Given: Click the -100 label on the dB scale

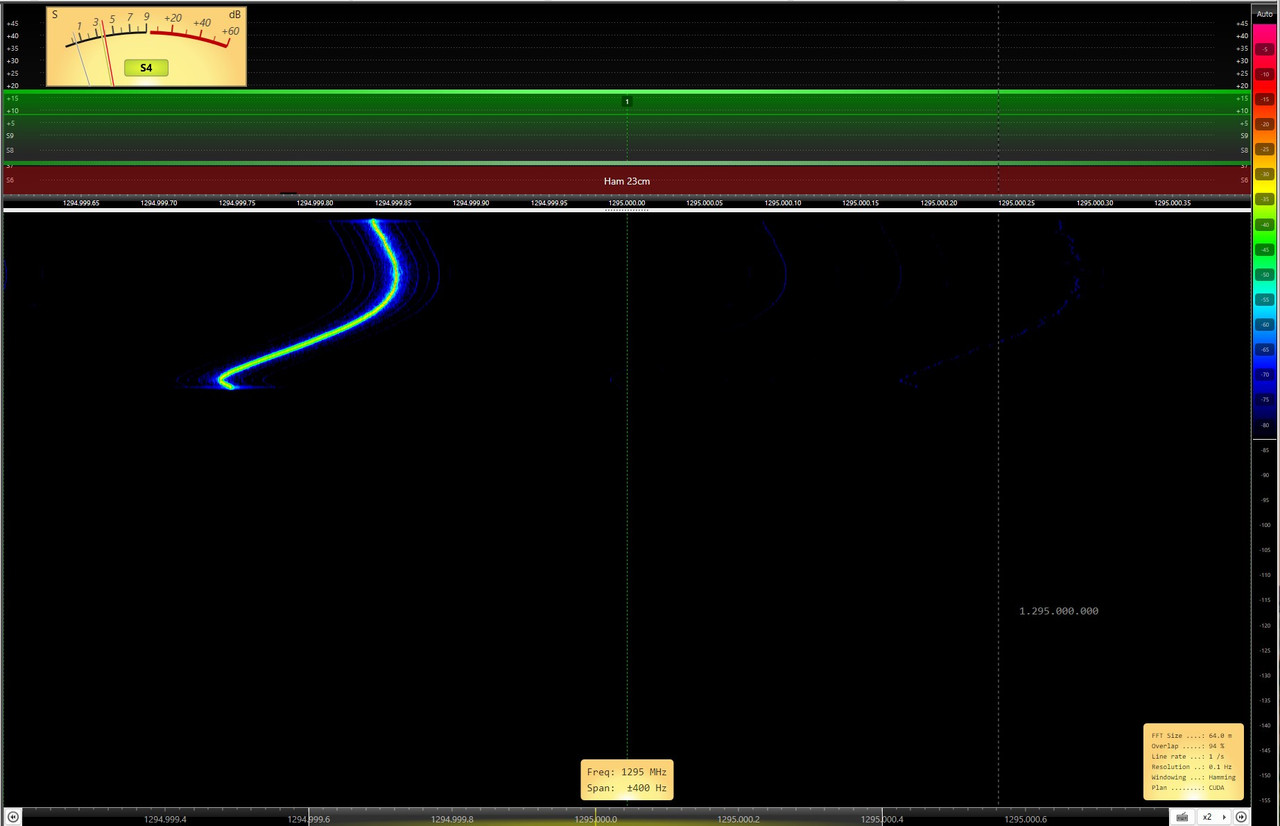Looking at the screenshot, I should 1265,525.
